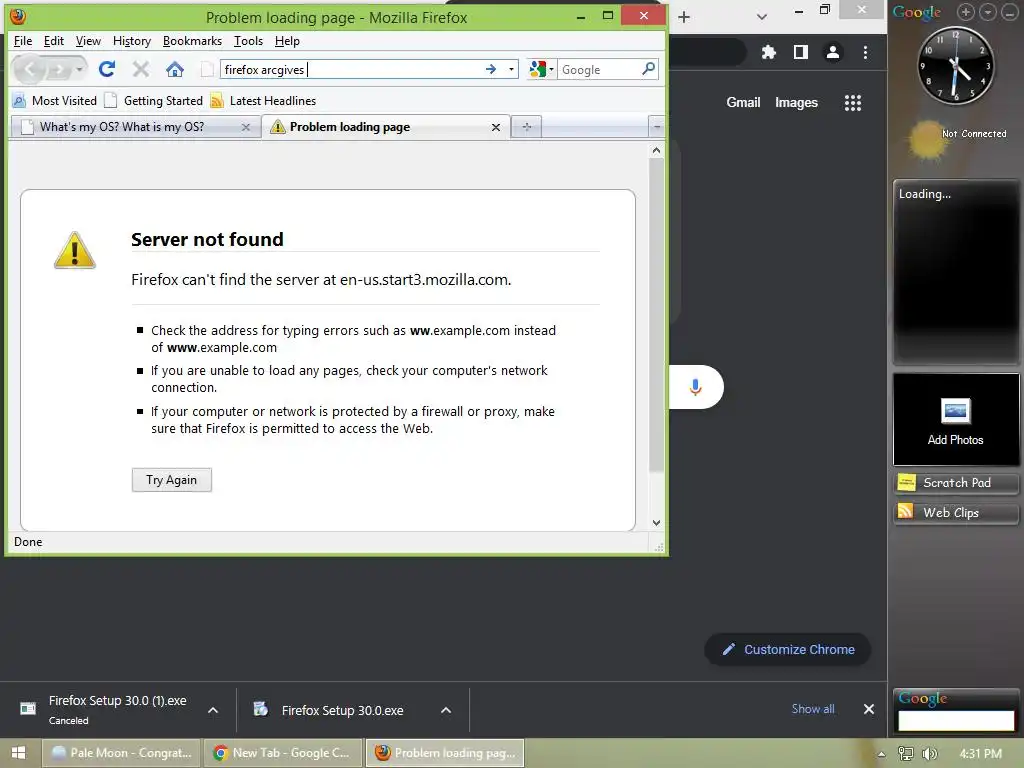Click the Google sidebar search box
The width and height of the screenshot is (1024, 768).
coord(956,720)
